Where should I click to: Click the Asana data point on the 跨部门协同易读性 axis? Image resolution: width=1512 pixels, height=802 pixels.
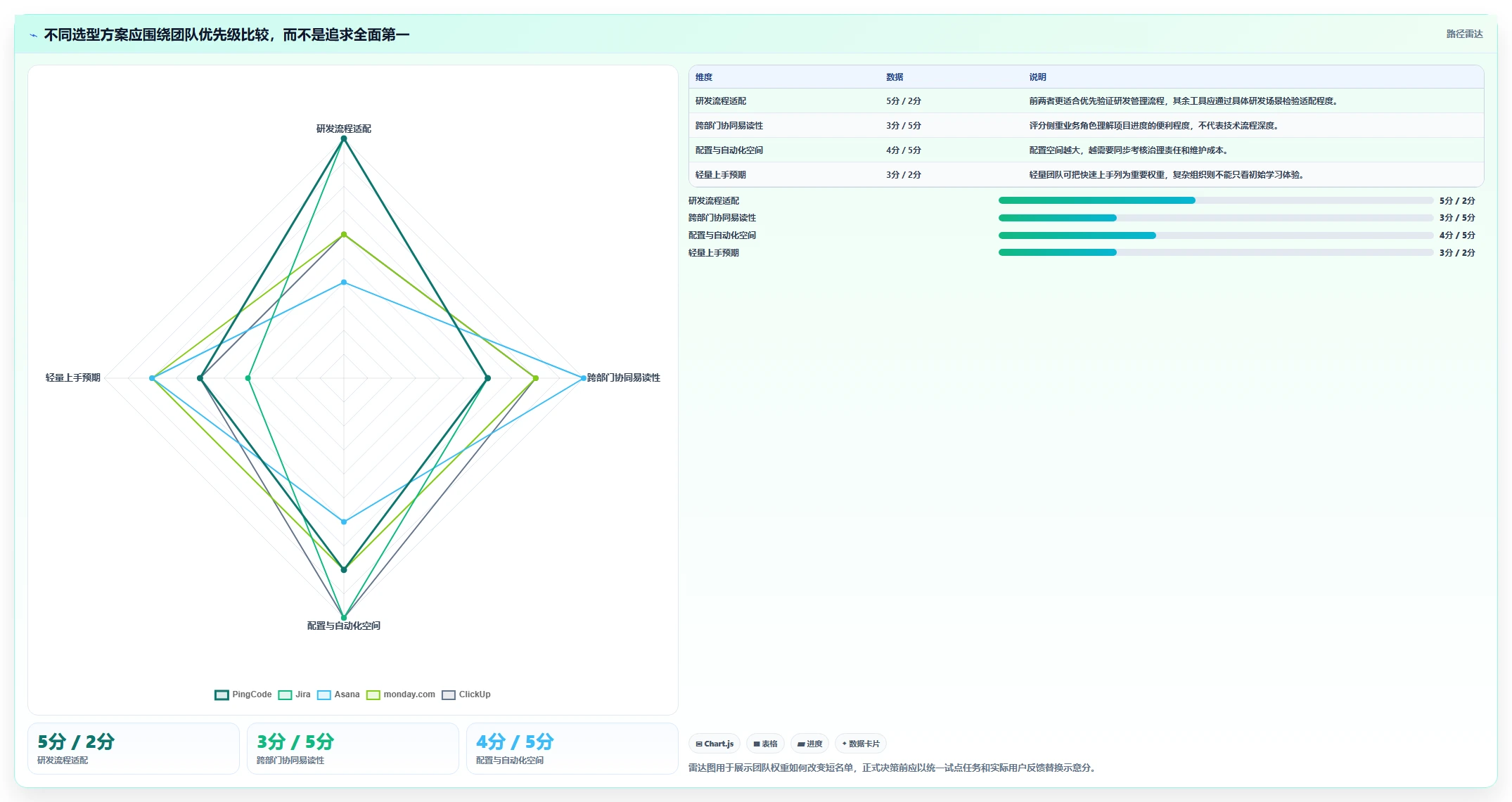583,378
